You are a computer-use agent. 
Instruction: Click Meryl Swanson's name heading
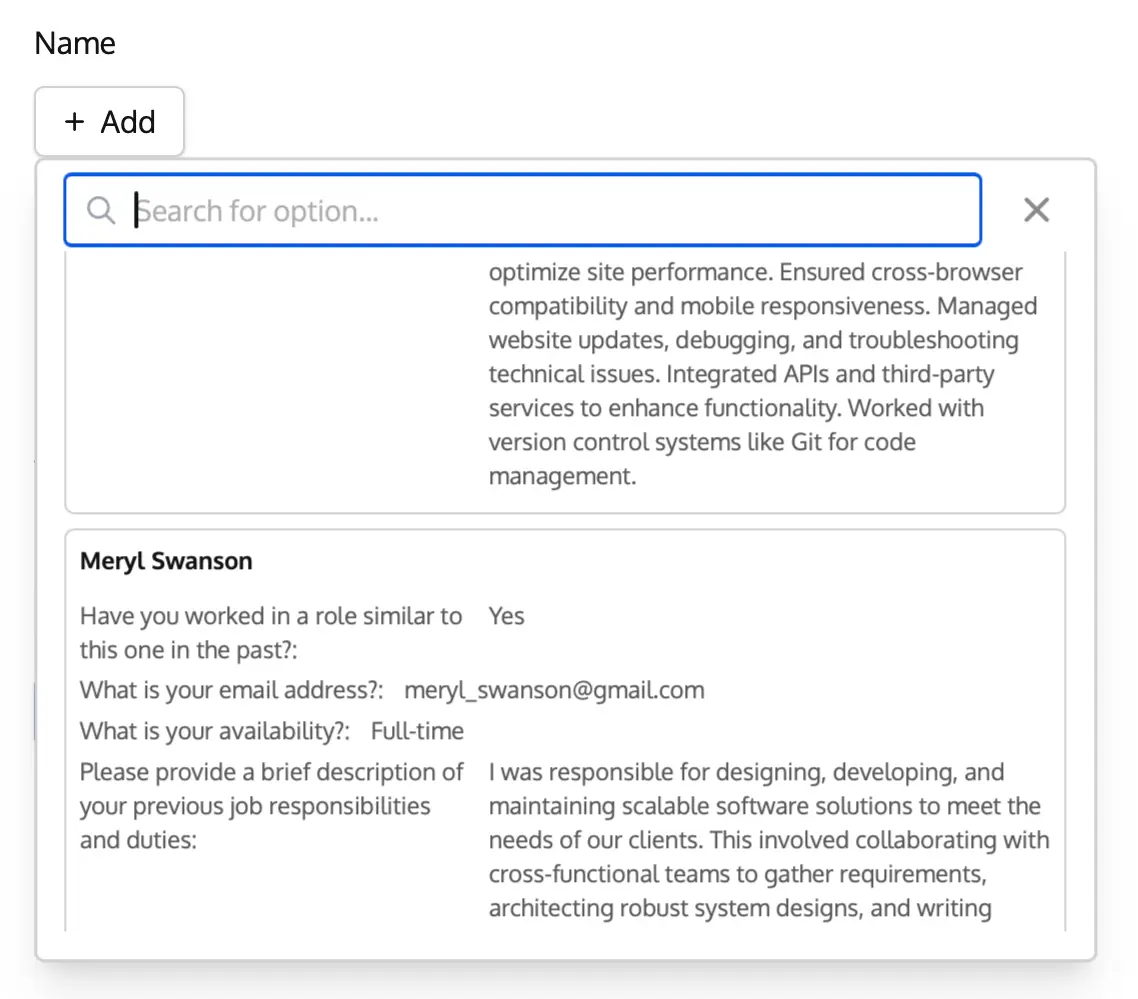166,561
